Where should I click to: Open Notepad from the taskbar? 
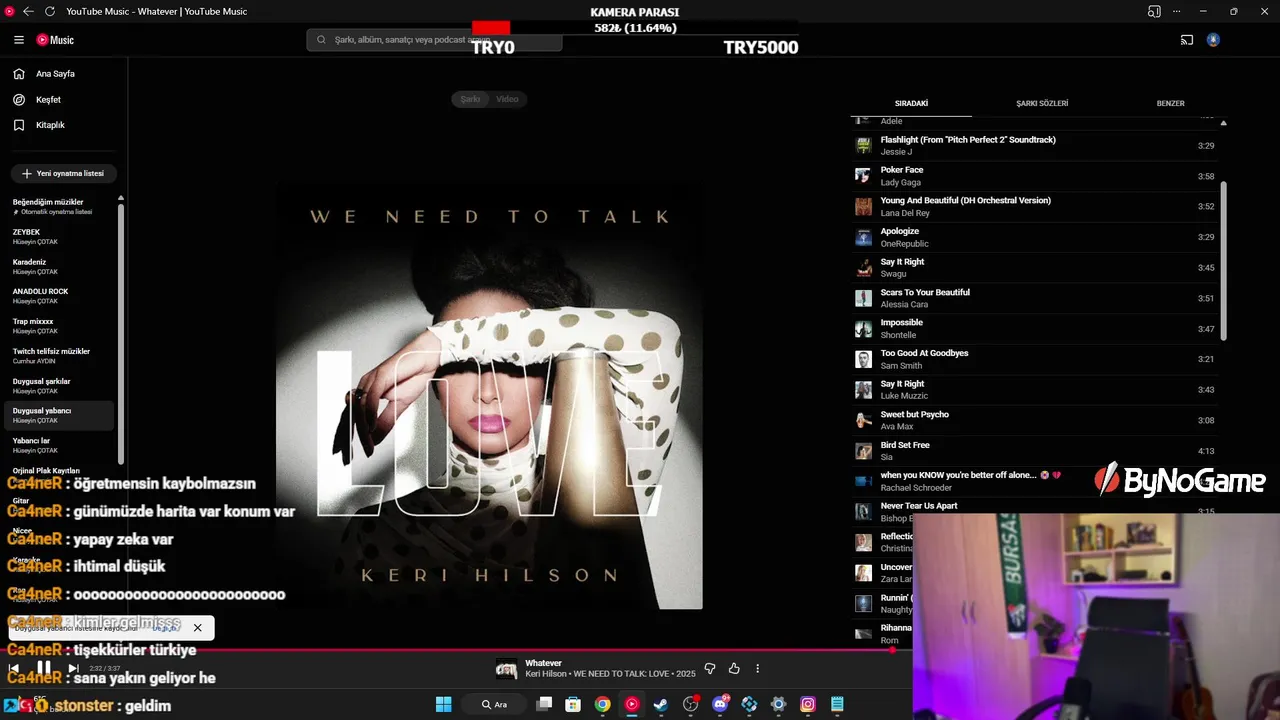click(x=837, y=704)
